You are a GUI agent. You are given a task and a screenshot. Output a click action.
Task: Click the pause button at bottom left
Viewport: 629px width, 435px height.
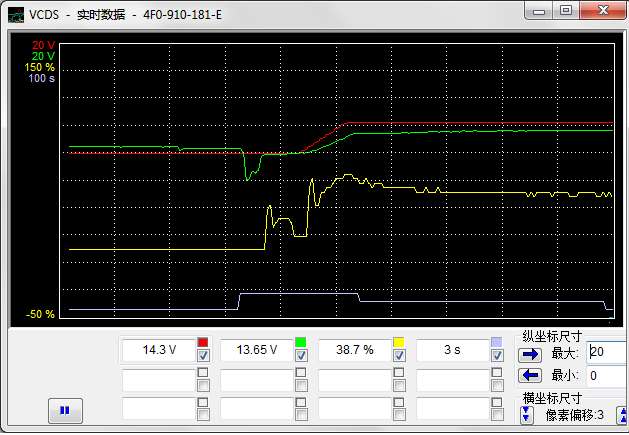coord(65,410)
